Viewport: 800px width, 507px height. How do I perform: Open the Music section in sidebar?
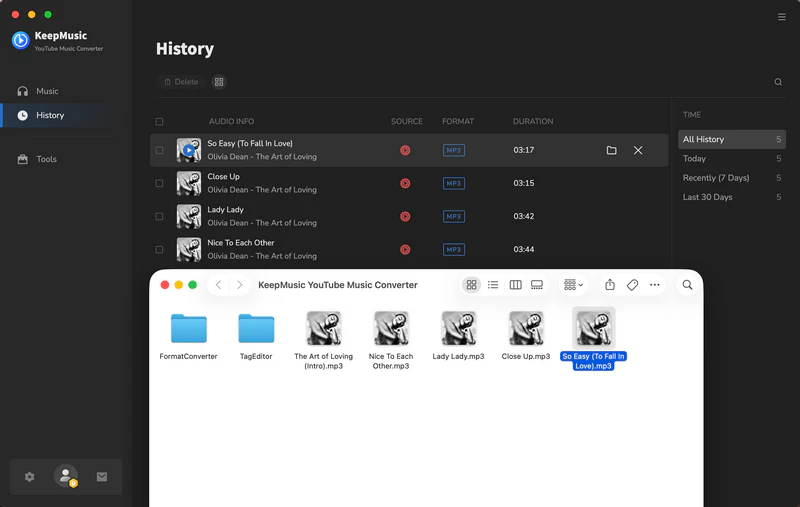pos(47,91)
